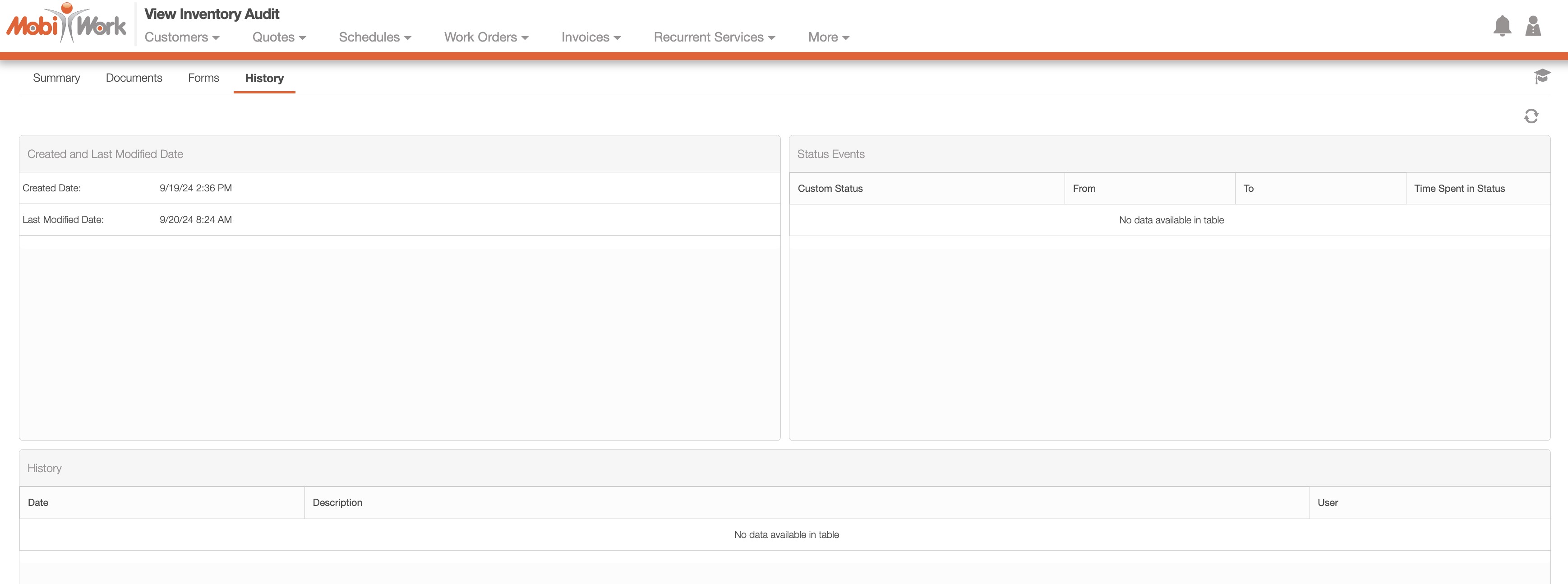1568x584 pixels.
Task: Open the Work Orders dropdown
Action: tap(486, 37)
